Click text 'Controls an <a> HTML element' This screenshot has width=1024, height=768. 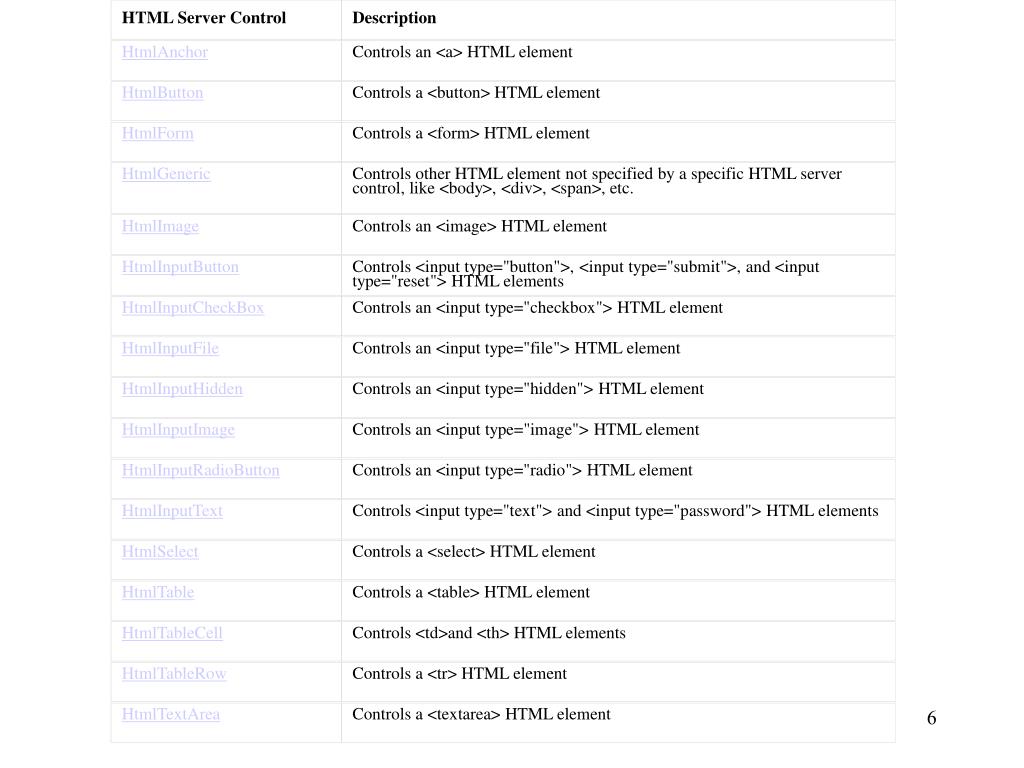pos(462,52)
